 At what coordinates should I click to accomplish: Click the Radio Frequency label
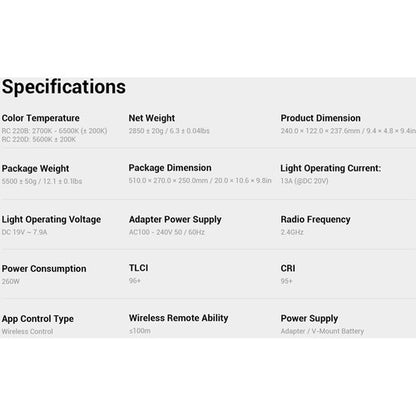click(x=316, y=220)
